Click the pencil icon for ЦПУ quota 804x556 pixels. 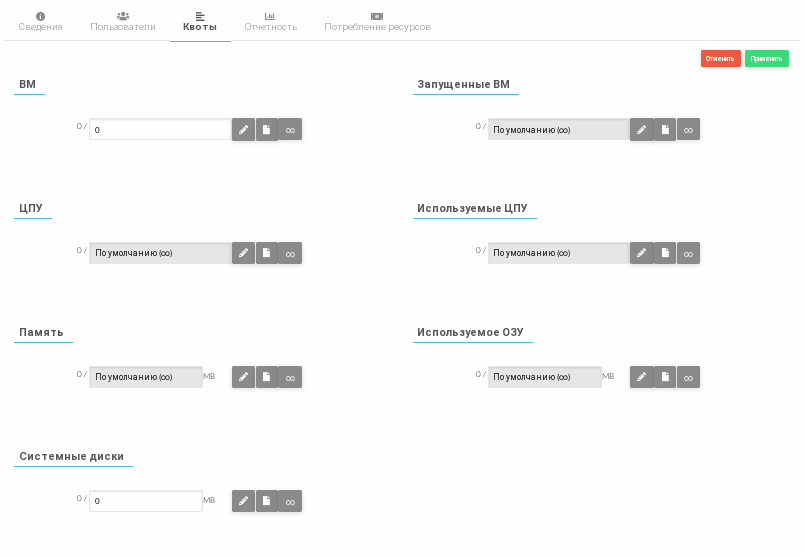[x=243, y=253]
